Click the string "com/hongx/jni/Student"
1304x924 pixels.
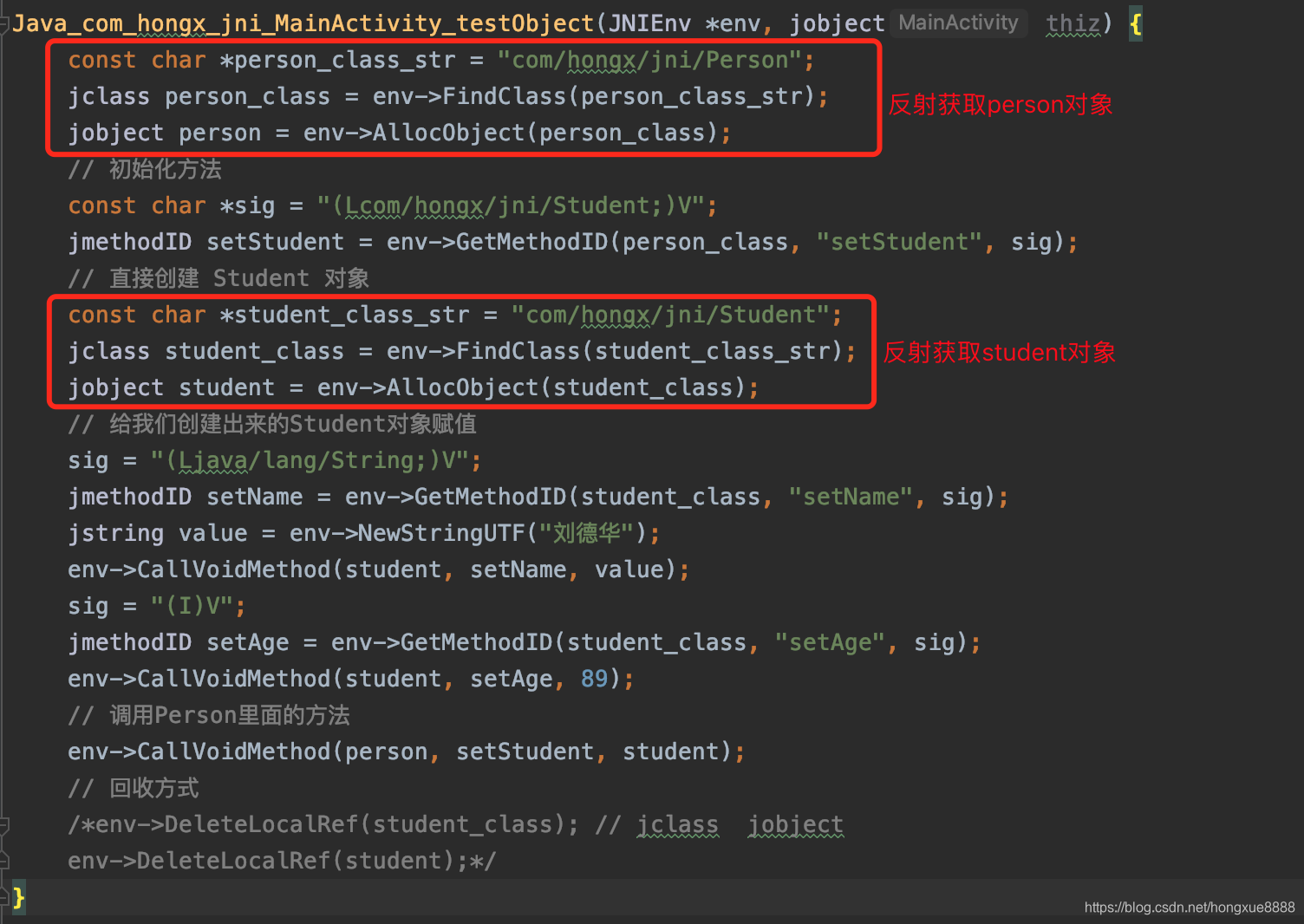point(670,315)
